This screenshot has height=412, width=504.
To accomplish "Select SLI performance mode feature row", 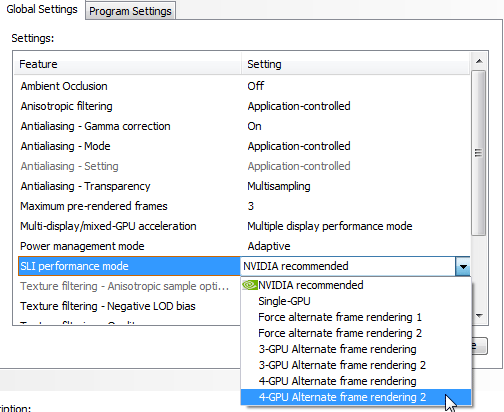I will click(129, 266).
